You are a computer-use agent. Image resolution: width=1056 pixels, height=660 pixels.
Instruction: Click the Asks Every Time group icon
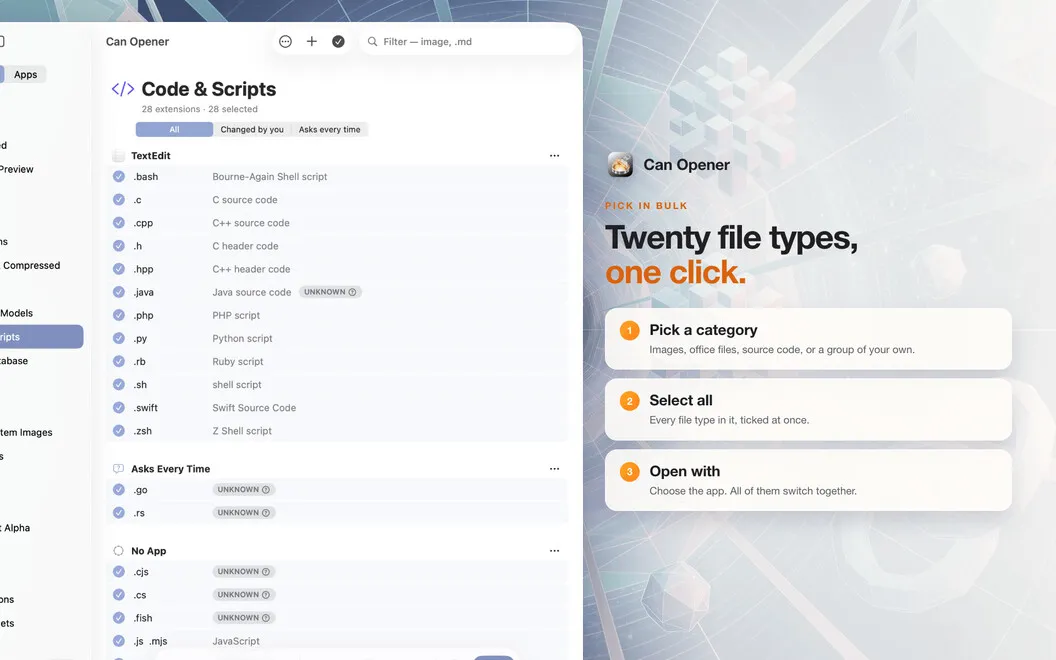pos(119,469)
